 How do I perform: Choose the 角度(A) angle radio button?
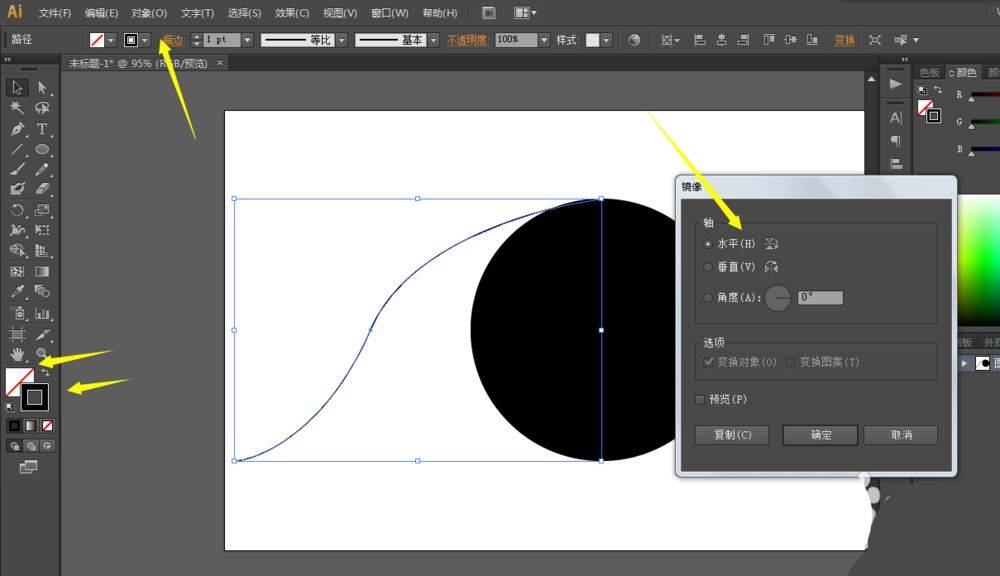[709, 298]
